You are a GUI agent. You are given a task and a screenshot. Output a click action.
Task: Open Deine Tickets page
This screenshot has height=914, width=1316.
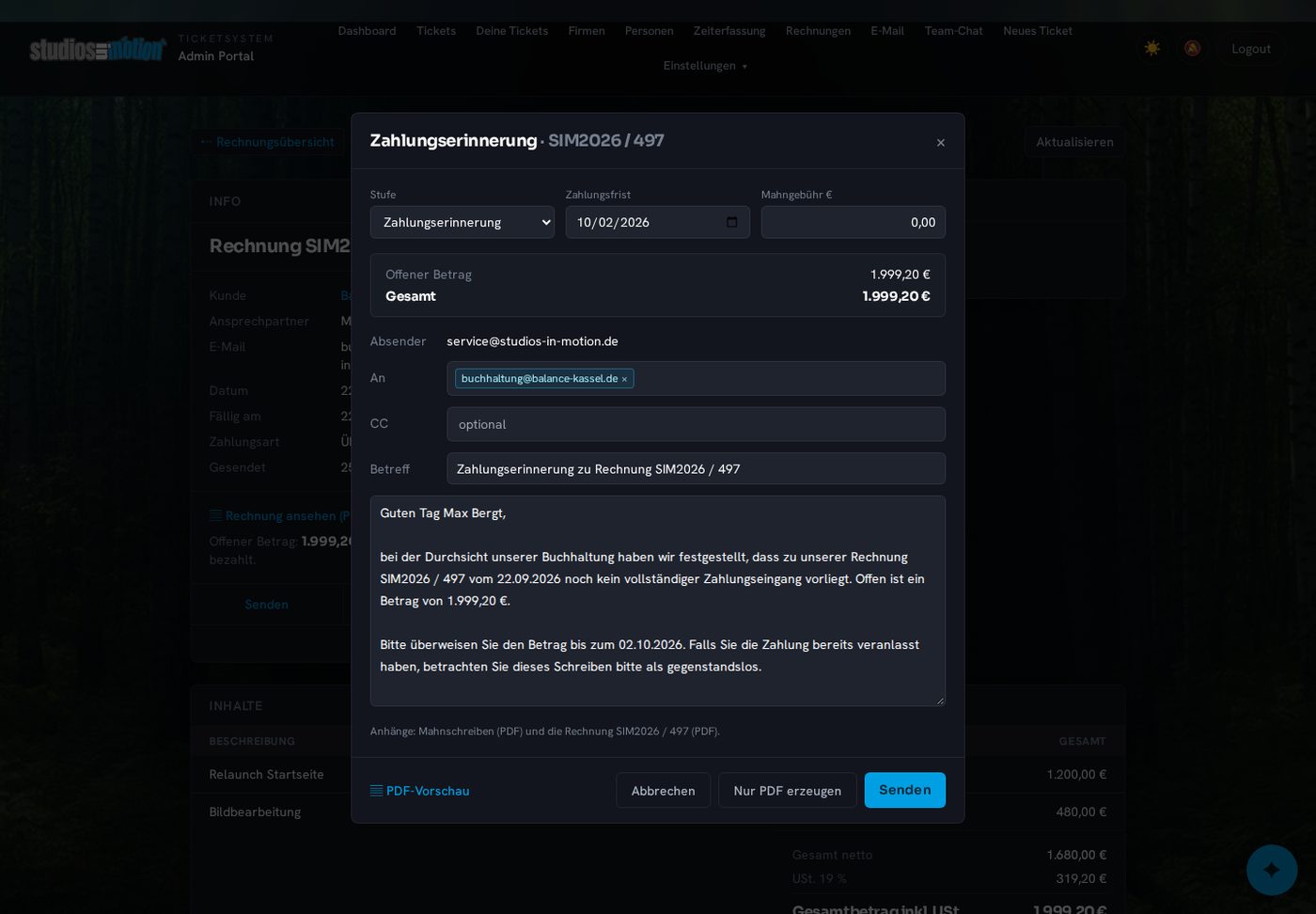(512, 31)
